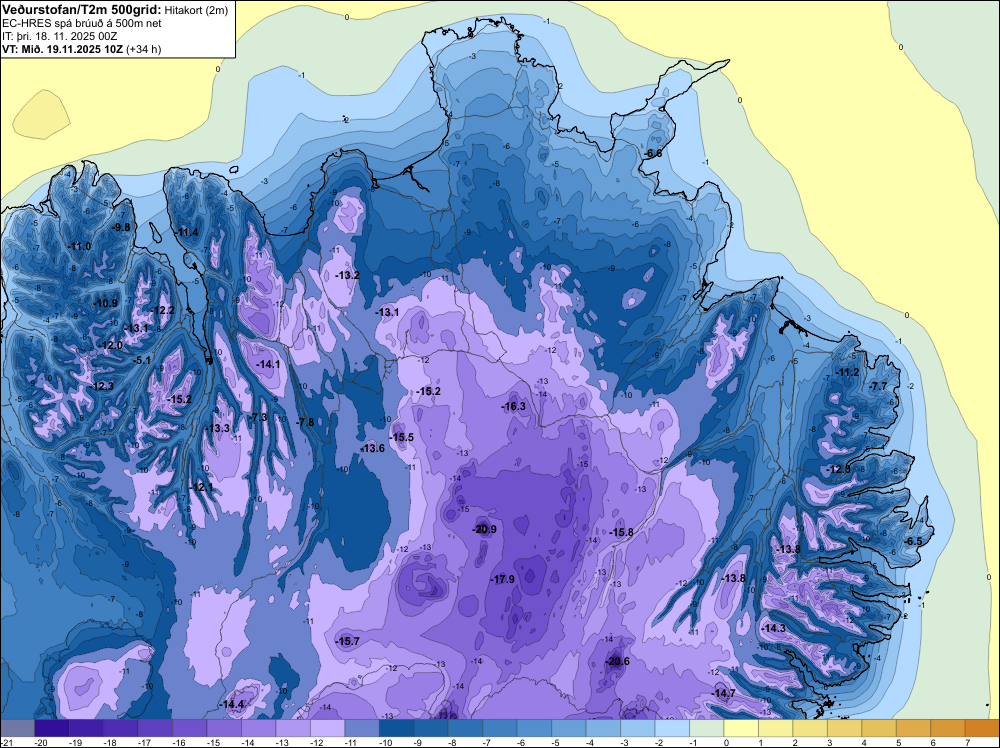Click the -12.1 temperature label
Viewport: 1000px width, 748px height.
pos(202,487)
